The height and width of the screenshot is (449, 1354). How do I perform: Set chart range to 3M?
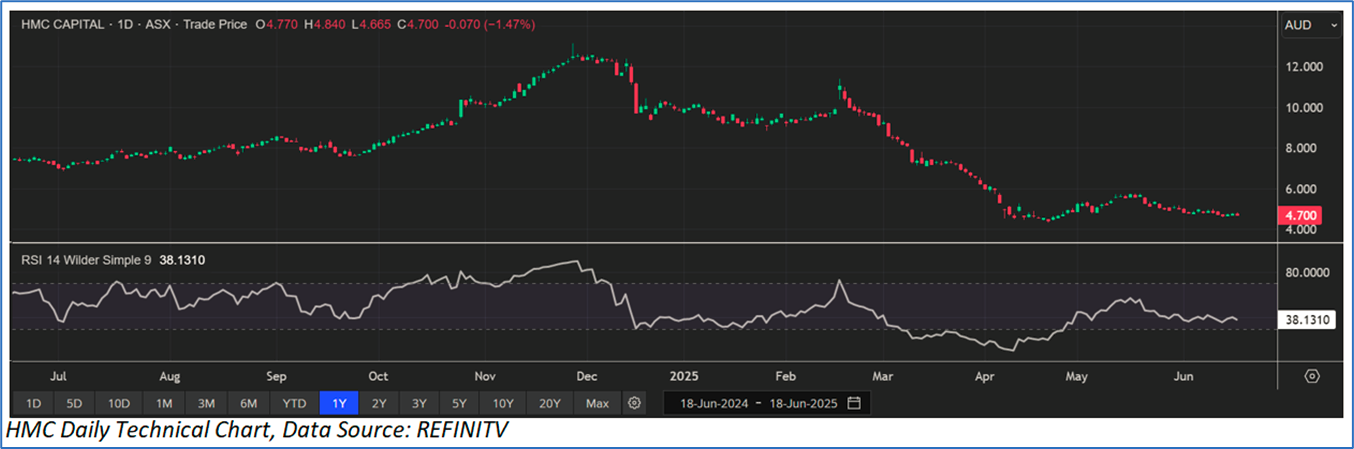tap(206, 403)
